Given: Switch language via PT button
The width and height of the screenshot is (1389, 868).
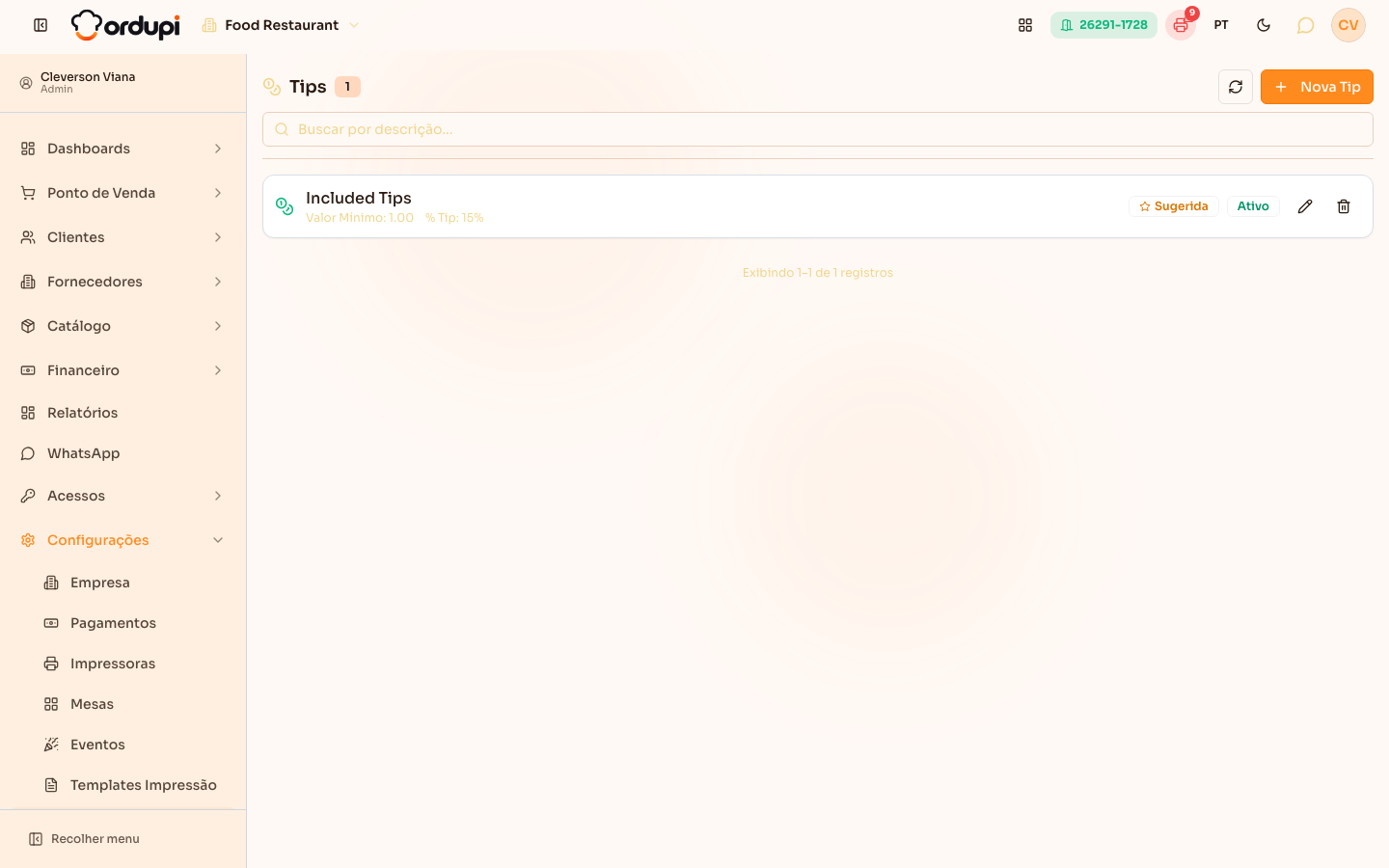Looking at the screenshot, I should click(x=1221, y=25).
